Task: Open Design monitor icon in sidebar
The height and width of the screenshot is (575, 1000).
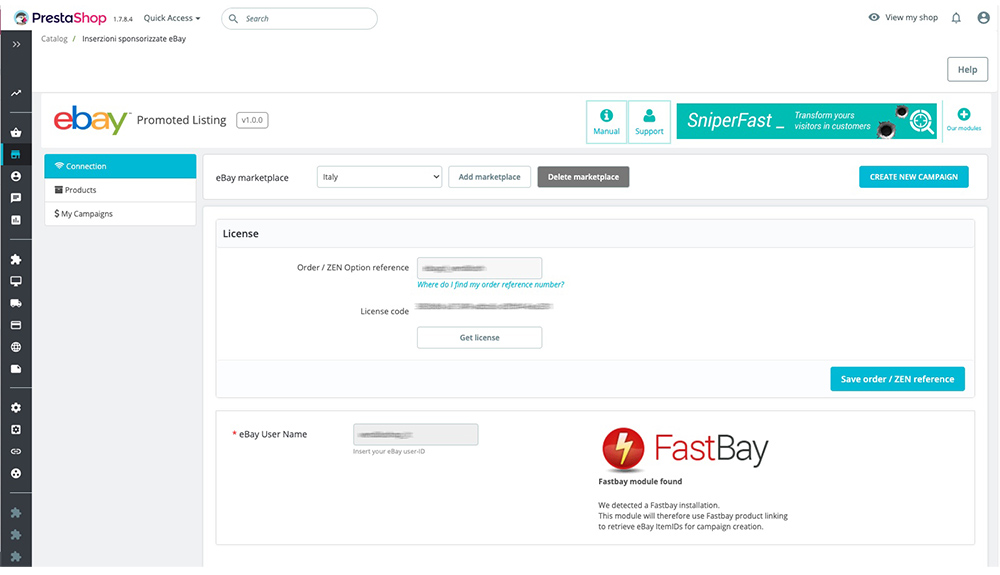Action: pos(16,281)
